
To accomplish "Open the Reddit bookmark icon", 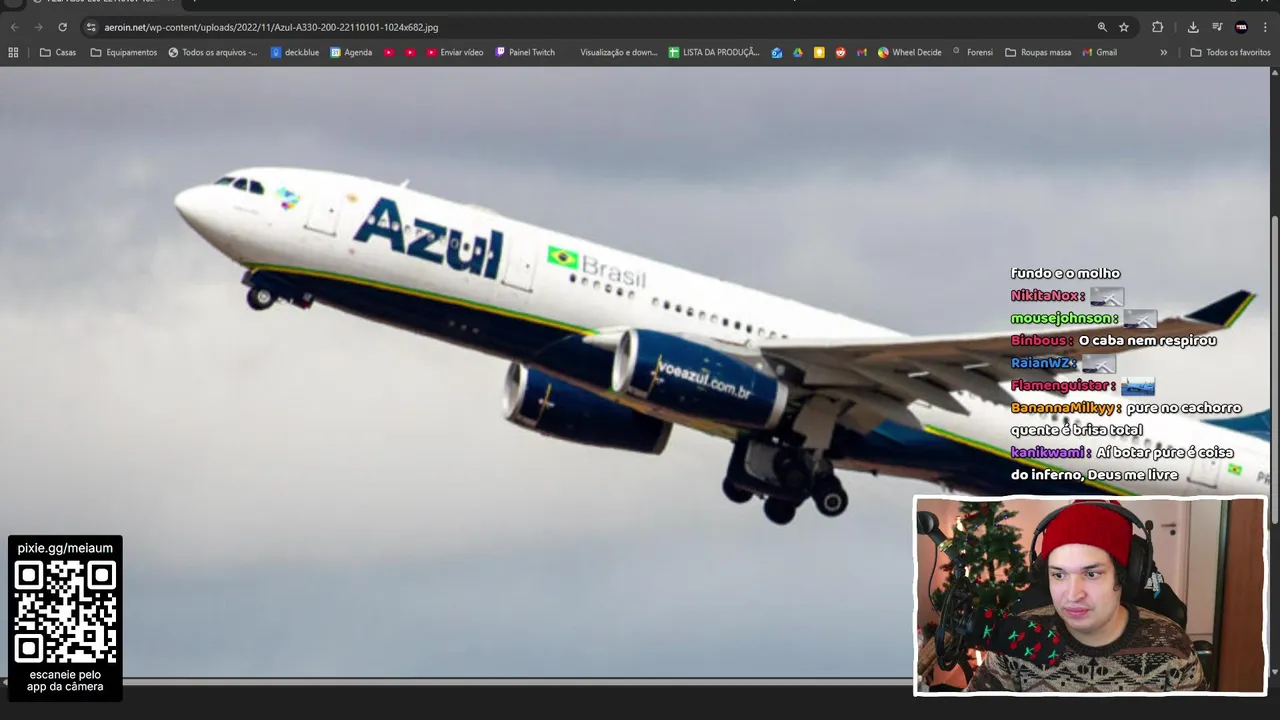I will [x=840, y=52].
